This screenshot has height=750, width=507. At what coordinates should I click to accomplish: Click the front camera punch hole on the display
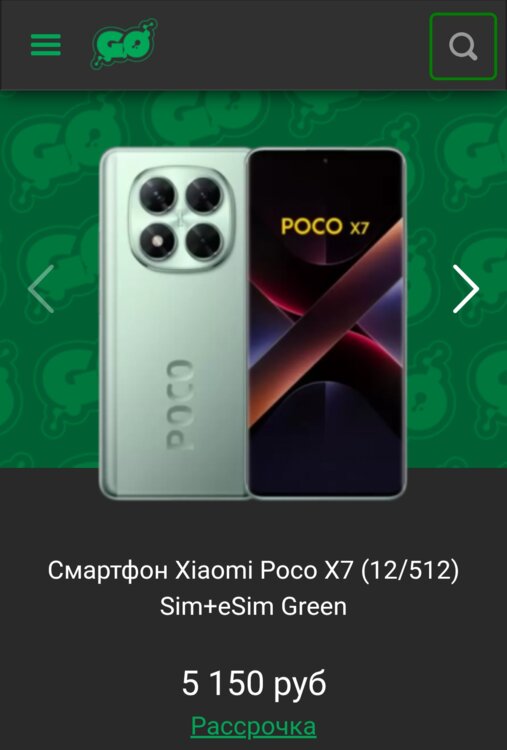325,161
